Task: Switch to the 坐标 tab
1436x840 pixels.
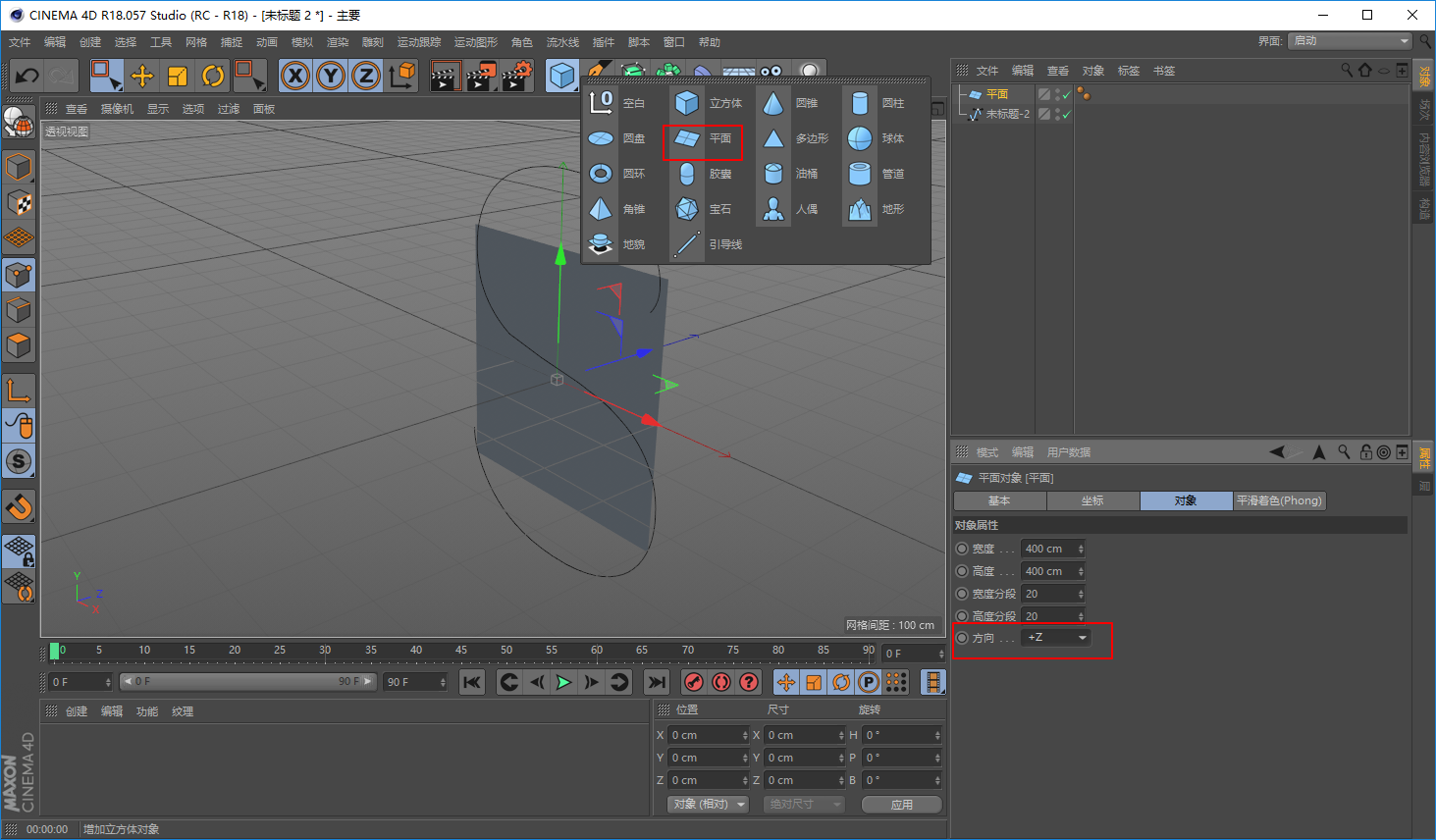Action: 1092,500
